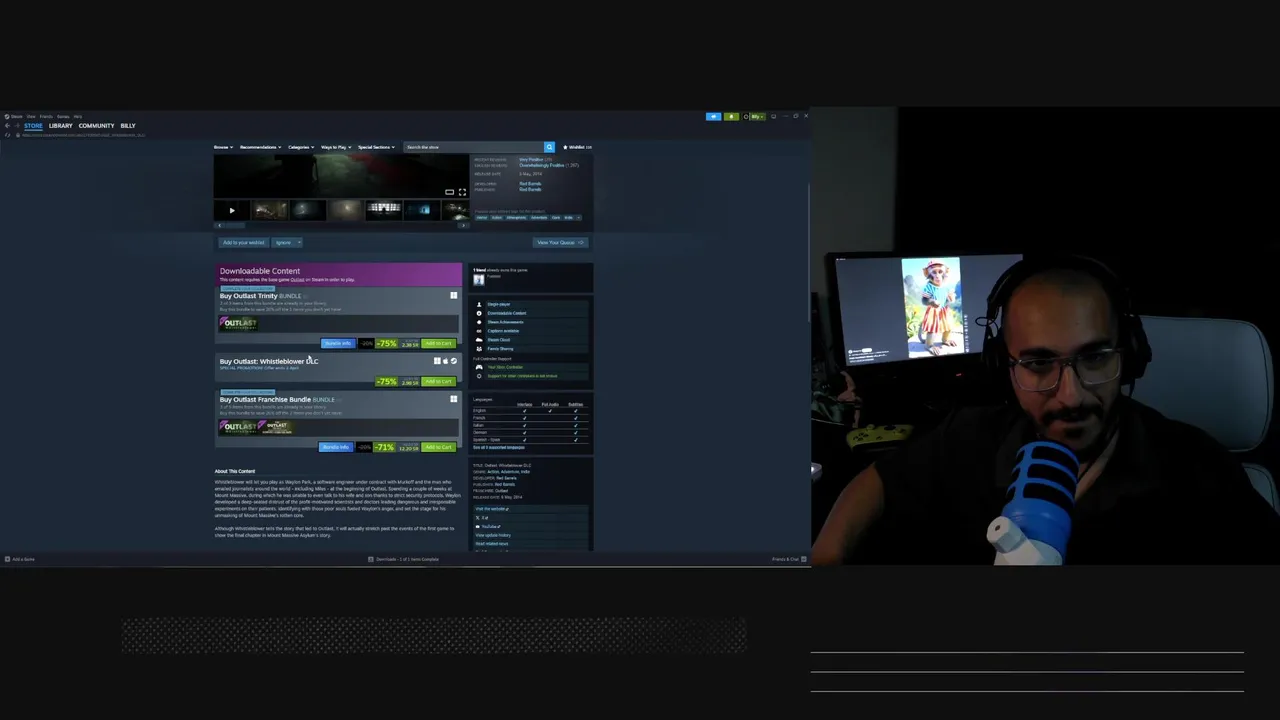Switch to the COMMUNITY tab
Screen dimensions: 1280x720
[96, 126]
